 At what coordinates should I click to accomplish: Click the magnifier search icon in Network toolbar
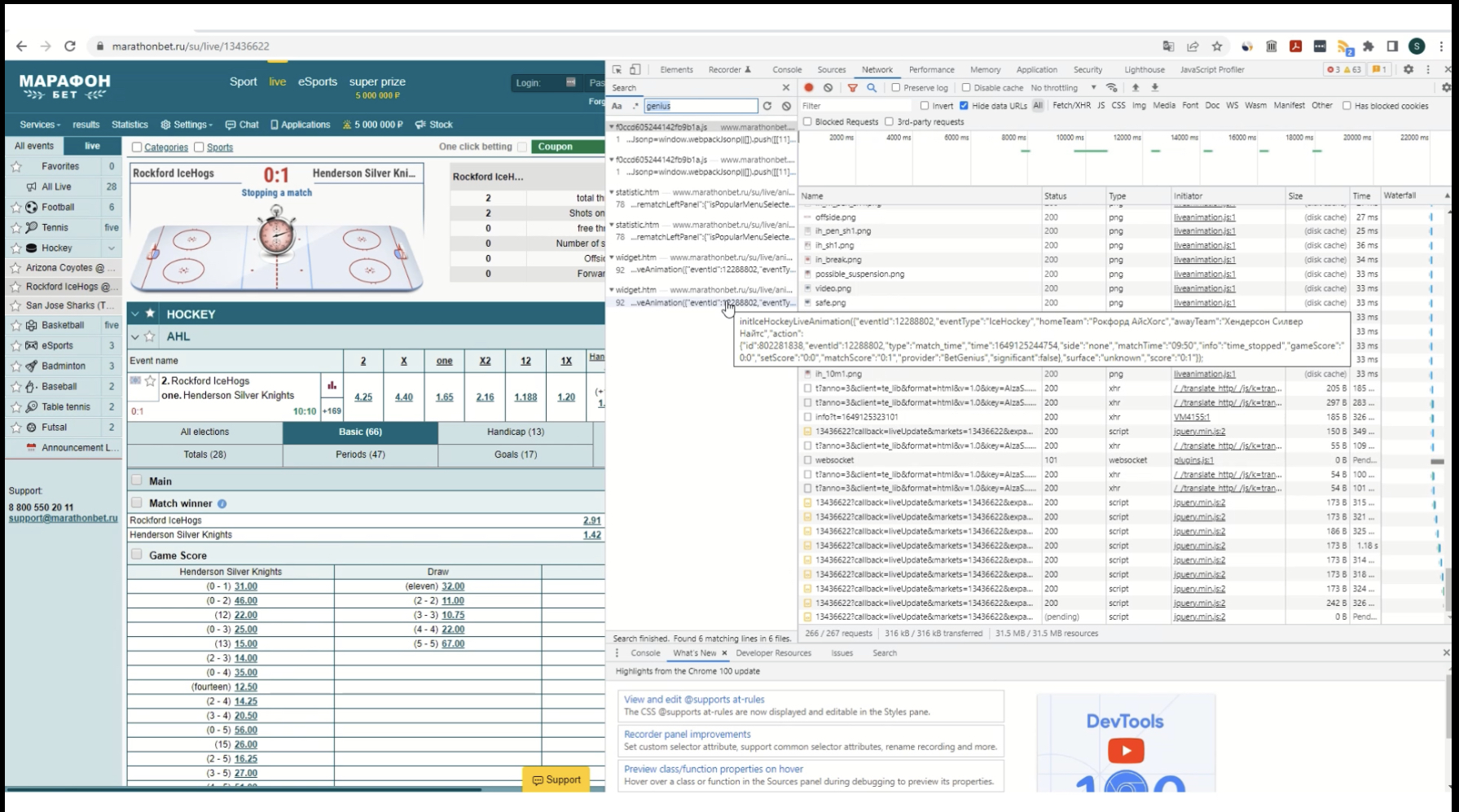[872, 87]
